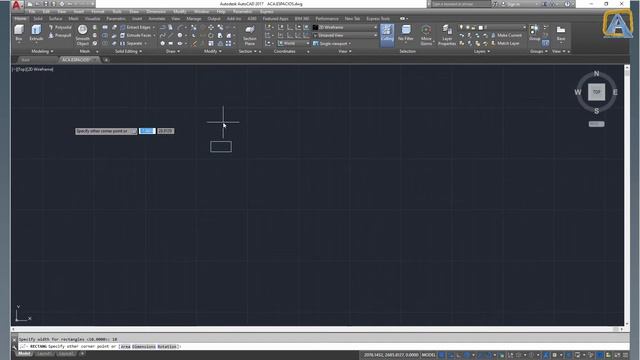Expand the Modify panel
Screen dimensions: 640x360
coord(213,51)
